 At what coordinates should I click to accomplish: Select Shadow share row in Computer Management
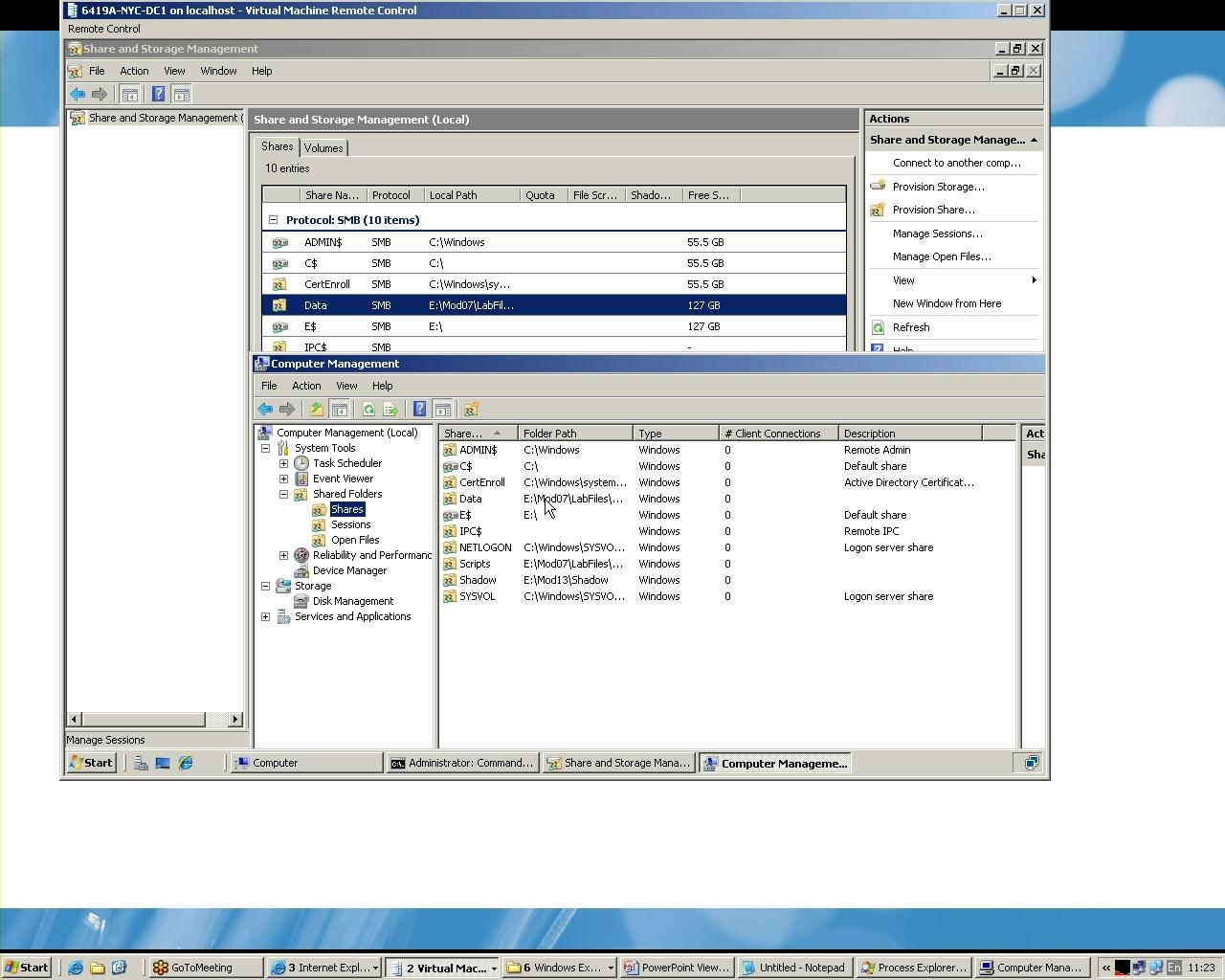pos(726,580)
